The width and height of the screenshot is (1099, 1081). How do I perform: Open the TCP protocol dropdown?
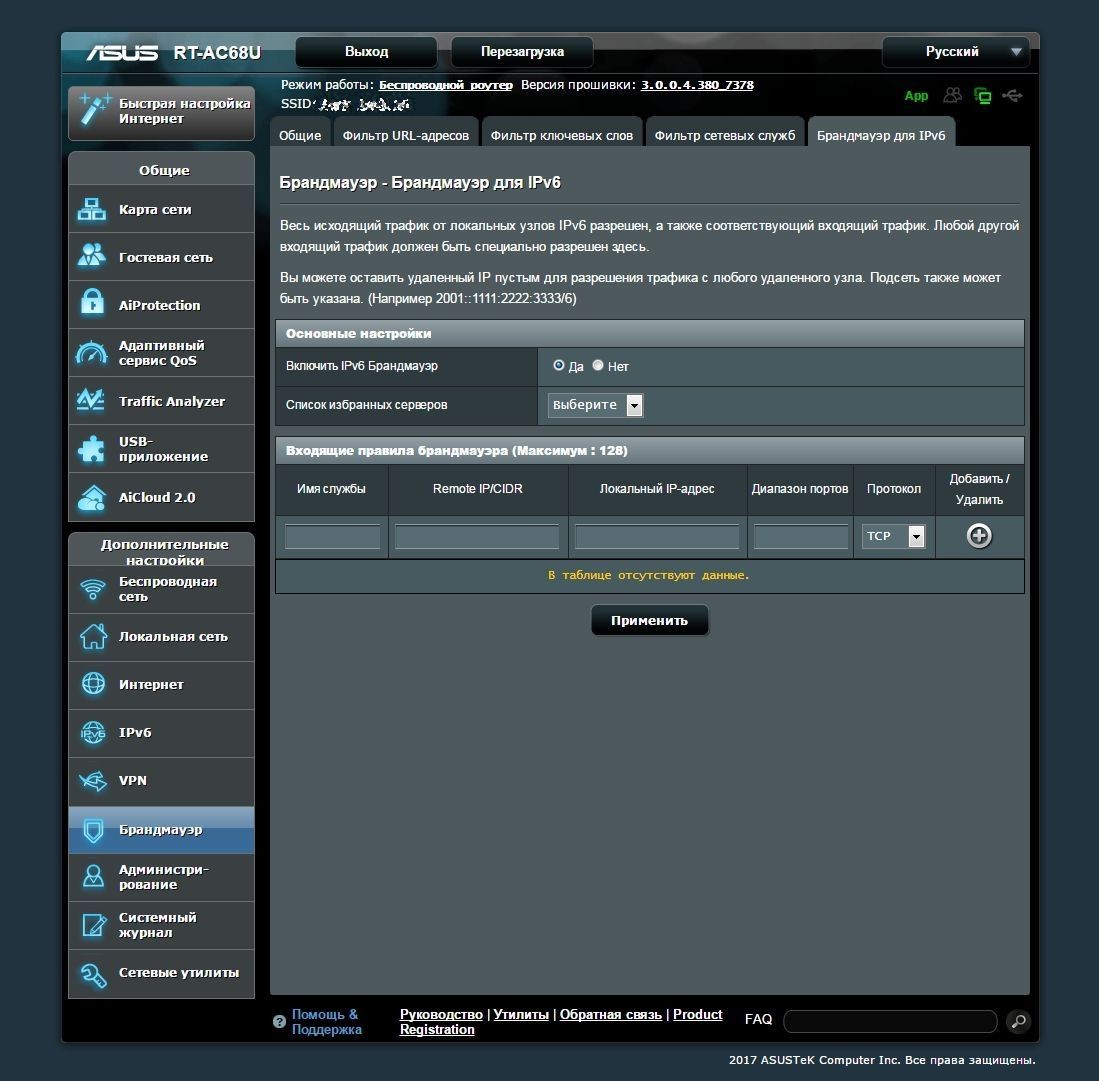893,536
